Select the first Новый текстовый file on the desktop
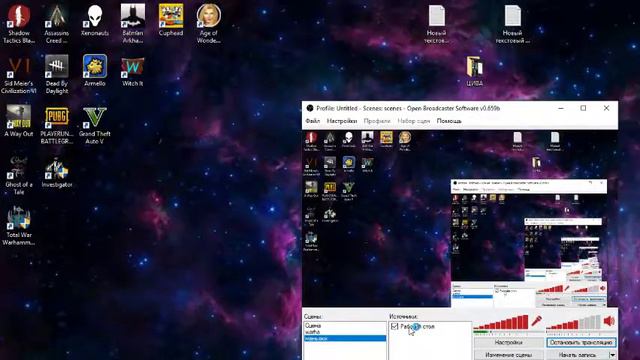This screenshot has height=360, width=640. [x=436, y=24]
